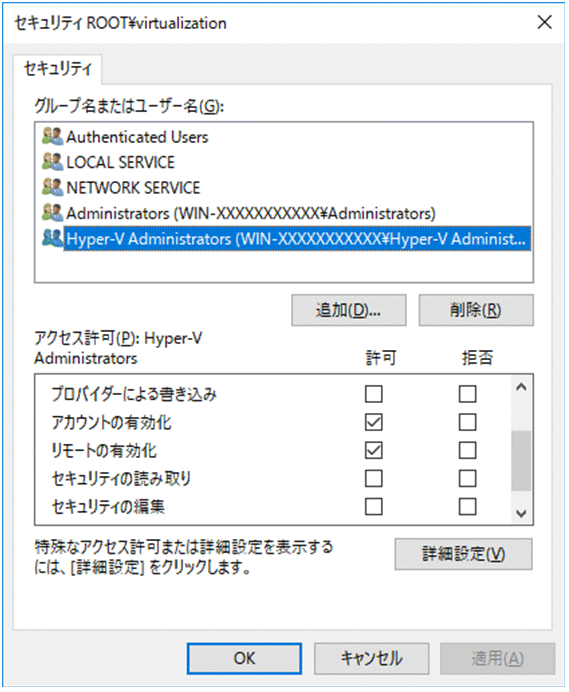
Task: Uncheck allow for アカウントの有効化
Action: tap(373, 422)
